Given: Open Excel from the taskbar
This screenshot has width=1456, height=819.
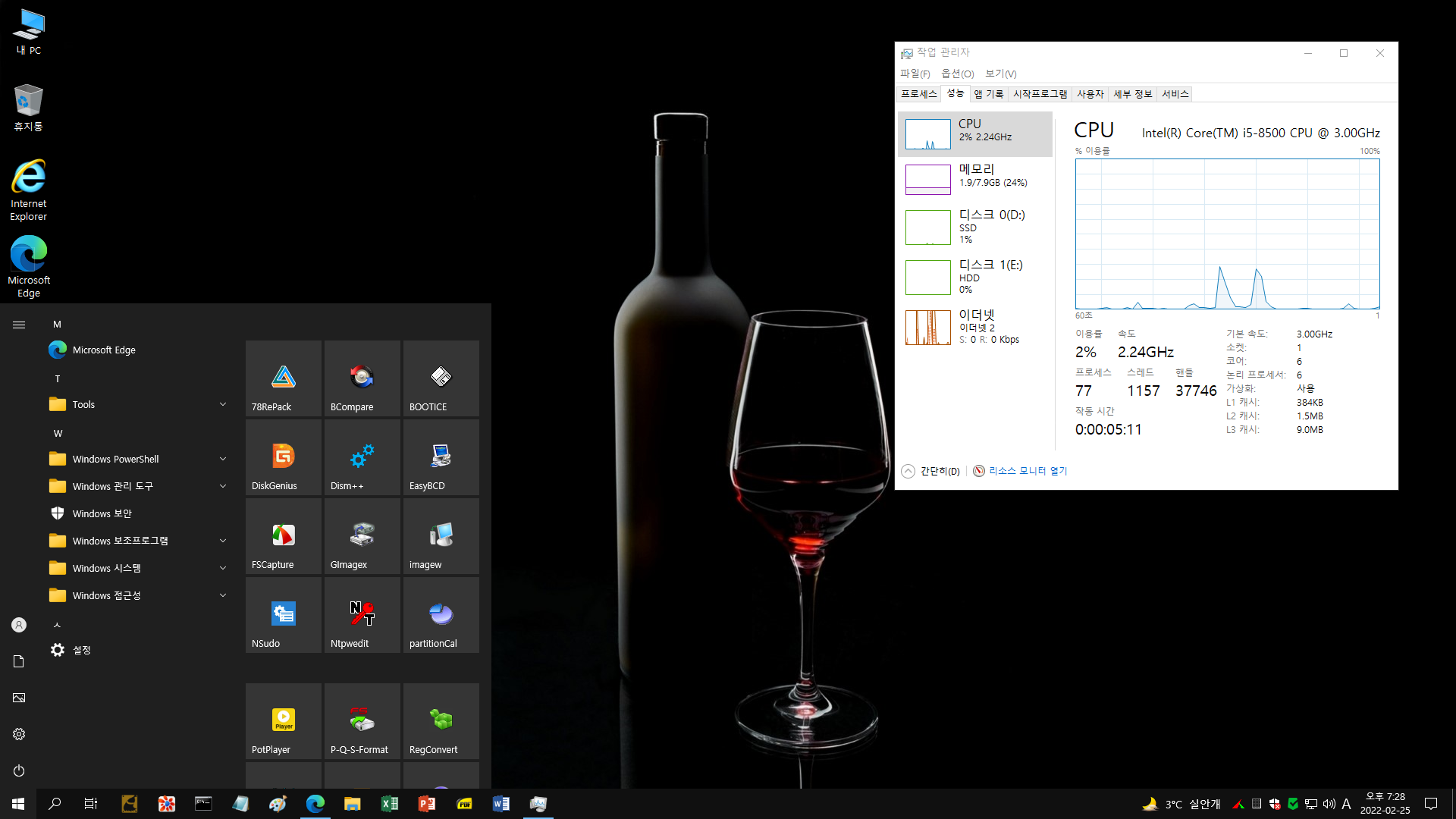Looking at the screenshot, I should [390, 804].
